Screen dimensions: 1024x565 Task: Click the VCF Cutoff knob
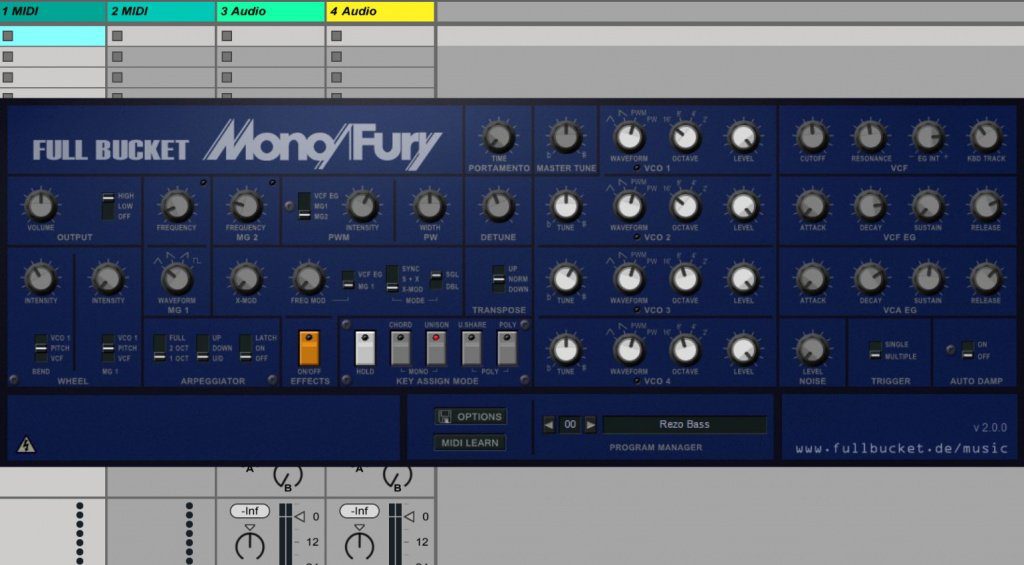tap(812, 137)
